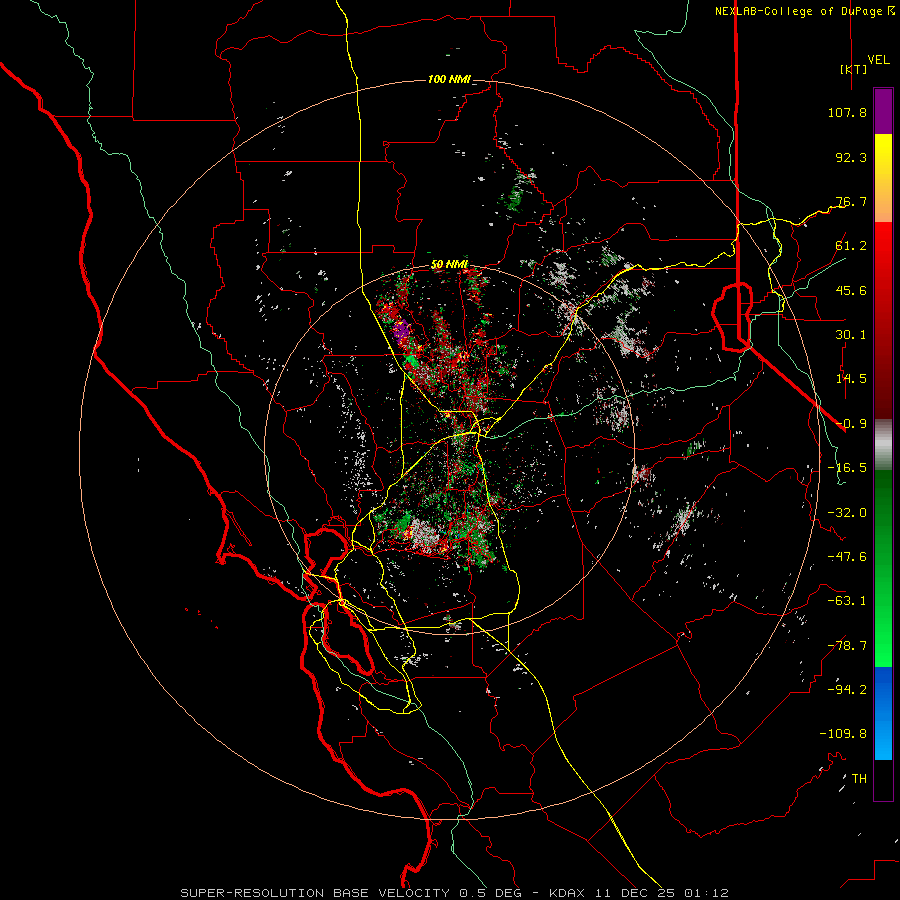Click the blue segment of color bar
Screen dimensions: 900x900
[x=883, y=713]
